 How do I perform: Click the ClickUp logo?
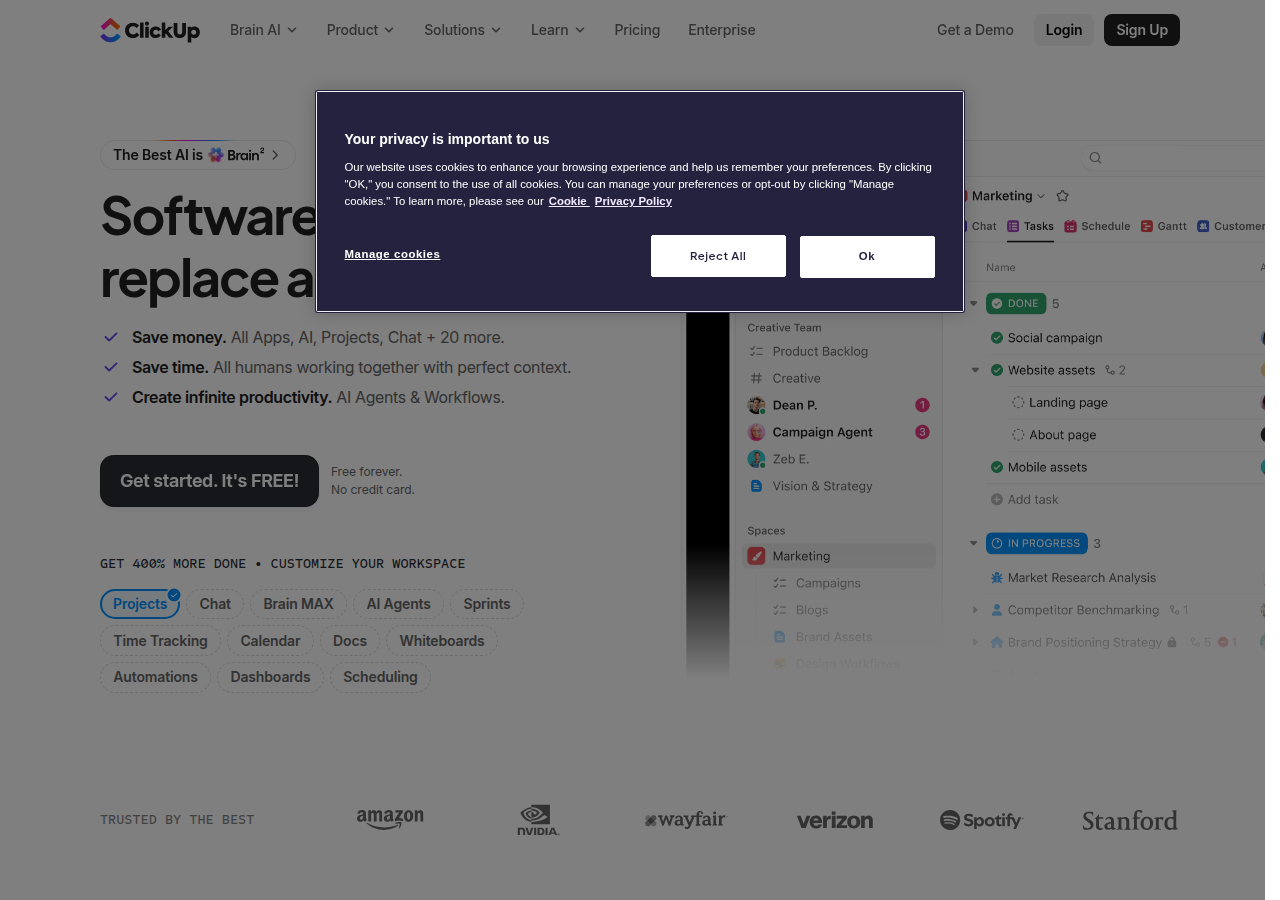150,30
